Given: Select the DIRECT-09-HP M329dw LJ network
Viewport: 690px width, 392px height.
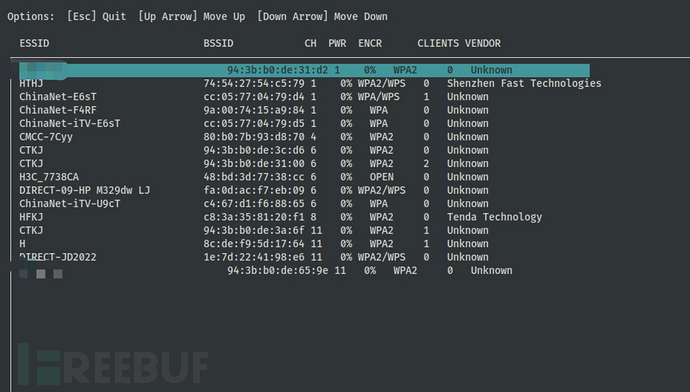Looking at the screenshot, I should pos(84,190).
